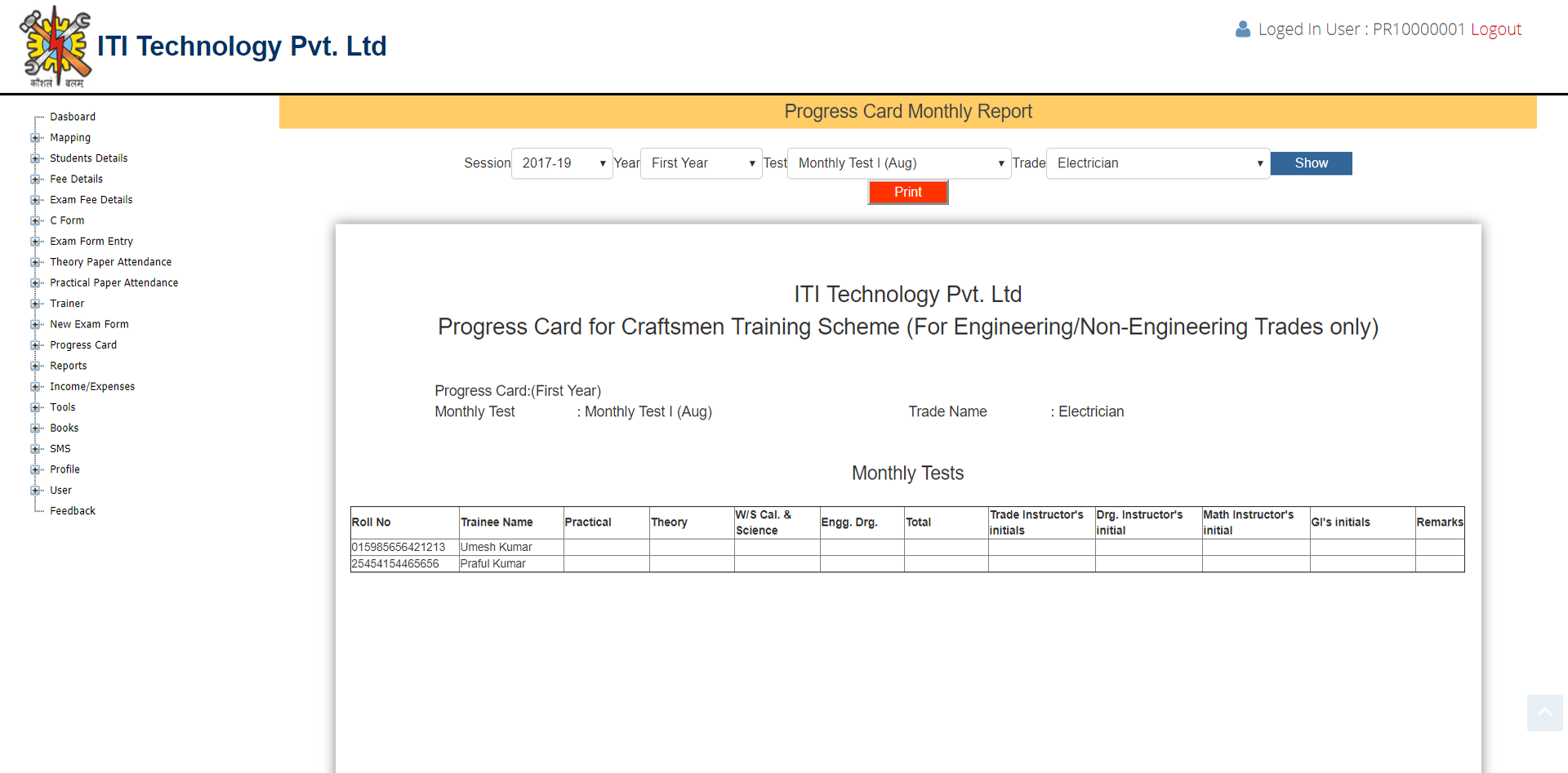The width and height of the screenshot is (1568, 773).
Task: Click the ITI Technology logo icon
Action: tap(56, 47)
